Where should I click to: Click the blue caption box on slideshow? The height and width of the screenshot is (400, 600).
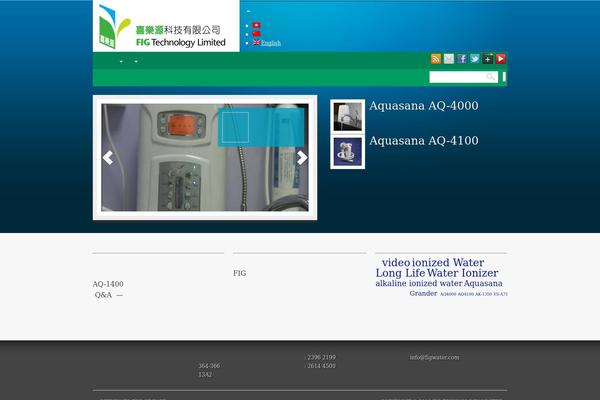coord(261,127)
